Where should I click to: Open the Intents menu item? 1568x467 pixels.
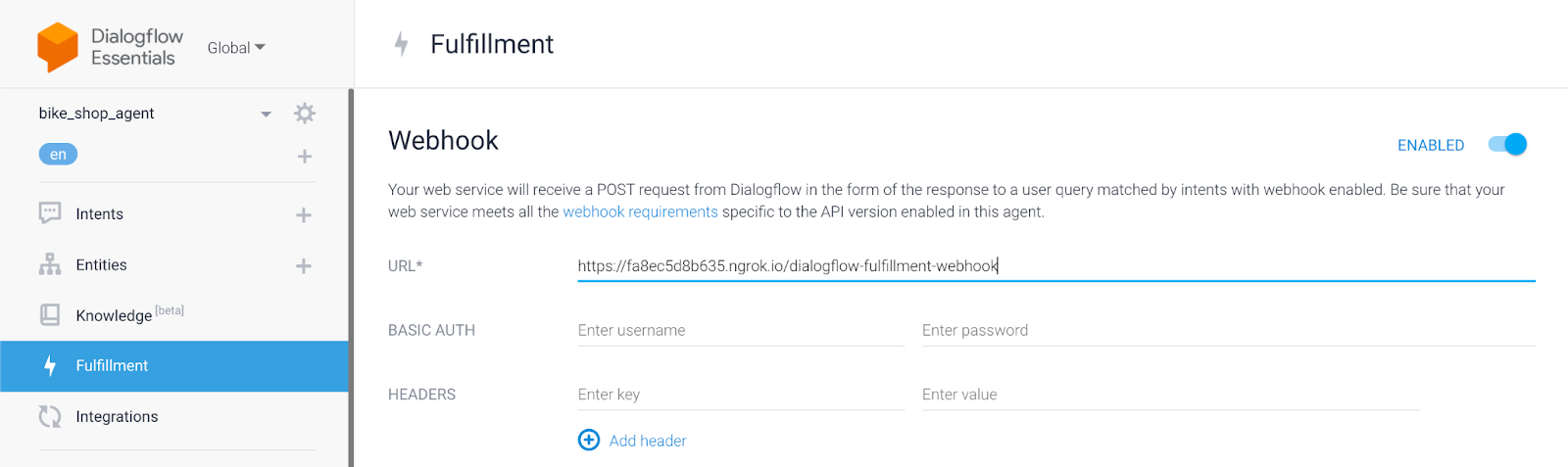(100, 214)
